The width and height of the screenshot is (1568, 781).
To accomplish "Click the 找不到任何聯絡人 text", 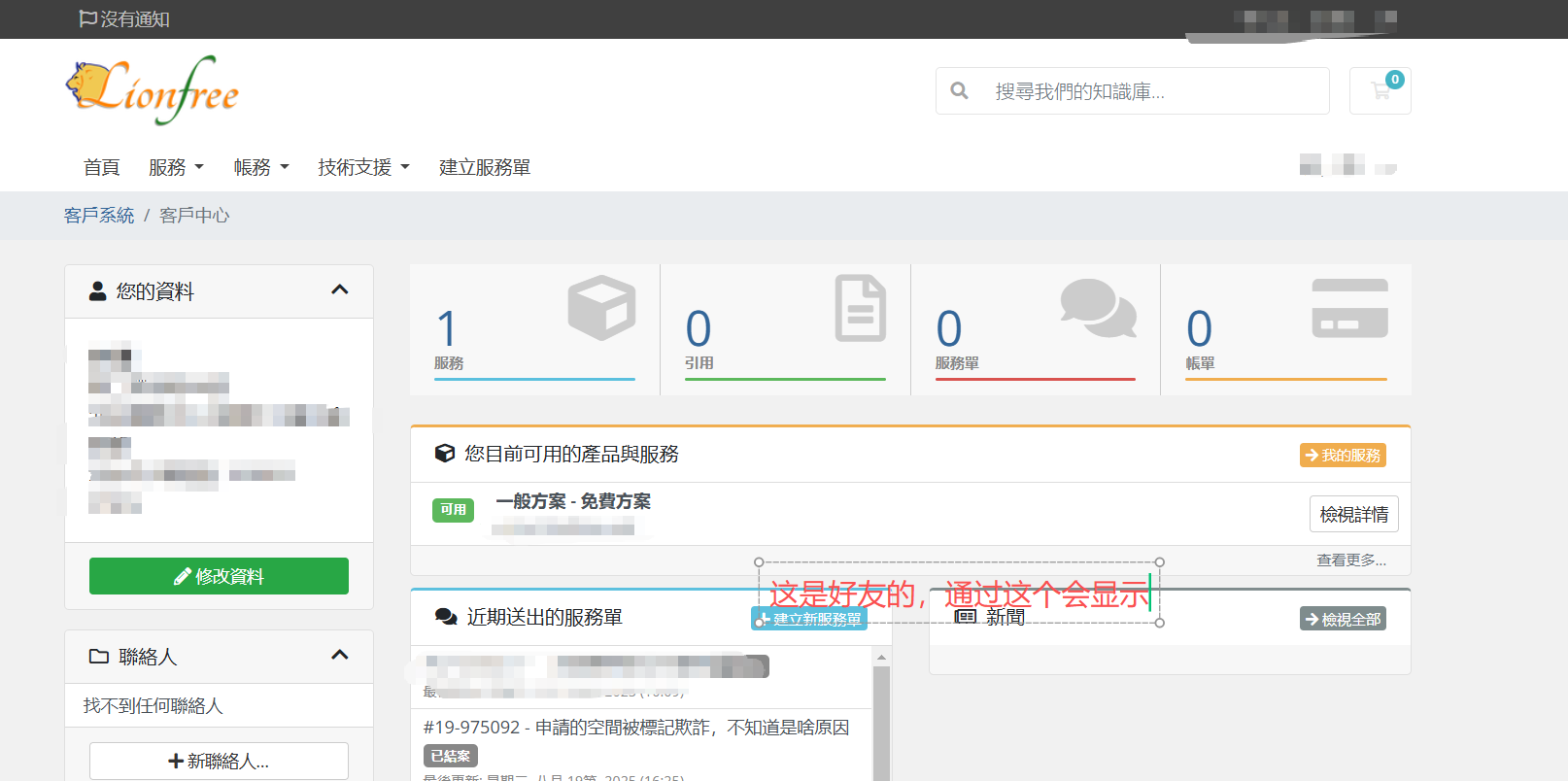I will click(153, 705).
